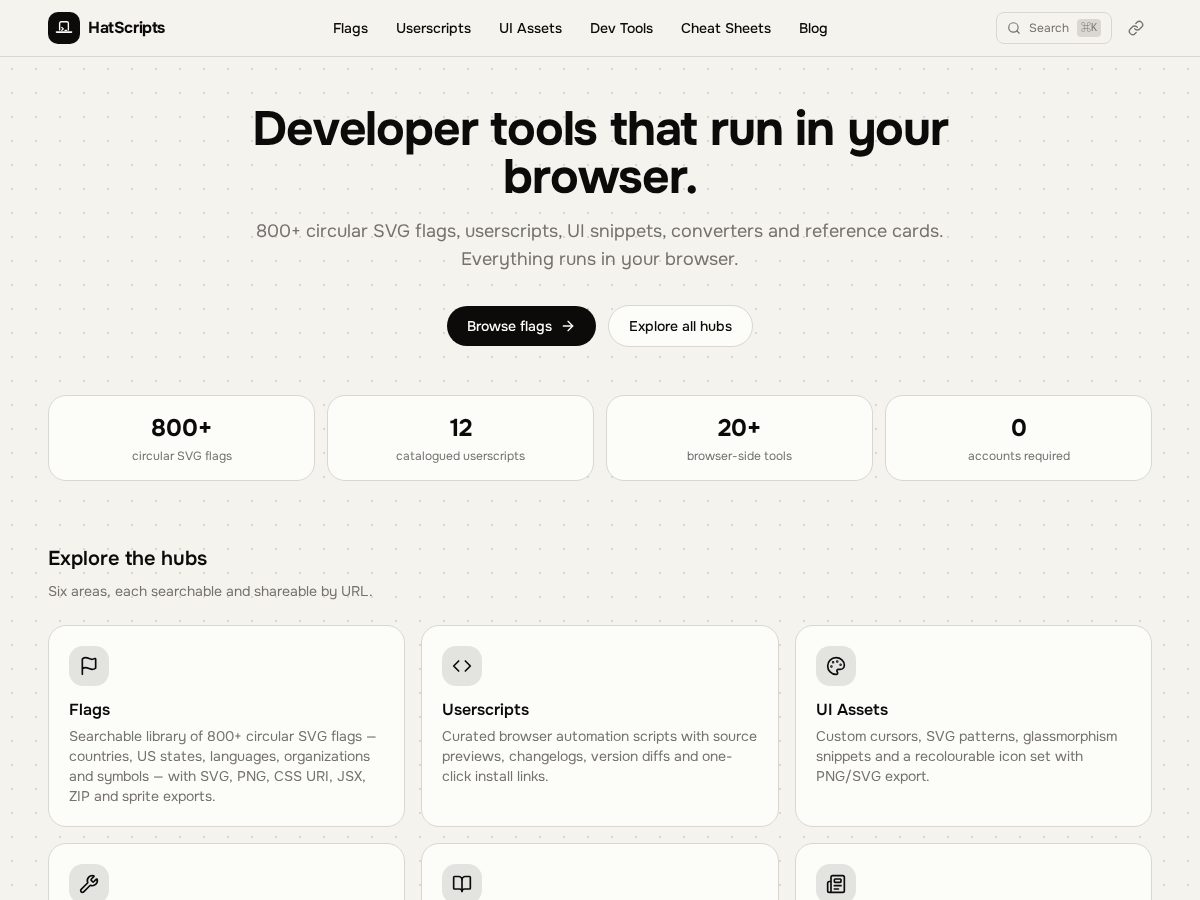This screenshot has height=900, width=1200.
Task: Open the Flags menu item
Action: tap(350, 28)
